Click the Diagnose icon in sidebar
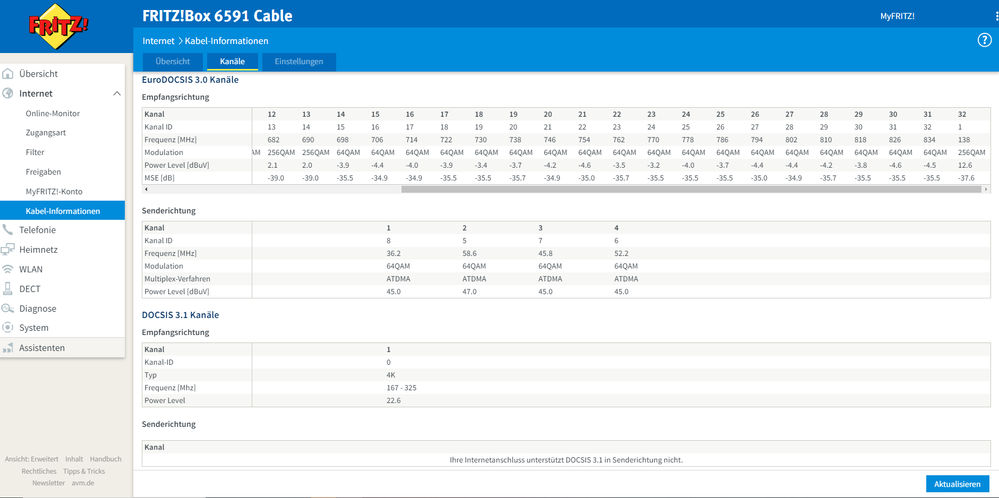This screenshot has width=999, height=498. 9,309
